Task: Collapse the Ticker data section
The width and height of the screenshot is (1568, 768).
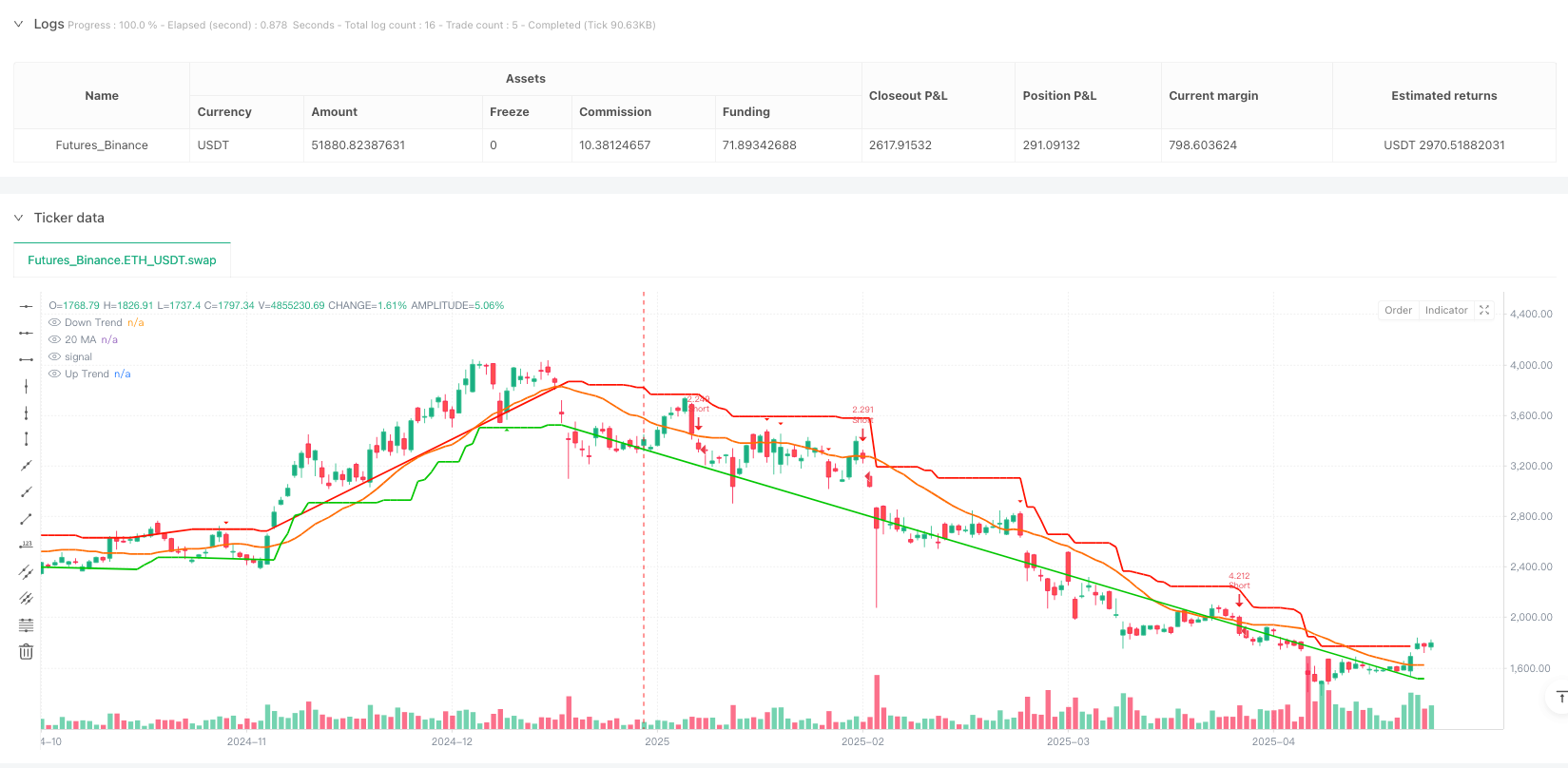Action: point(18,218)
